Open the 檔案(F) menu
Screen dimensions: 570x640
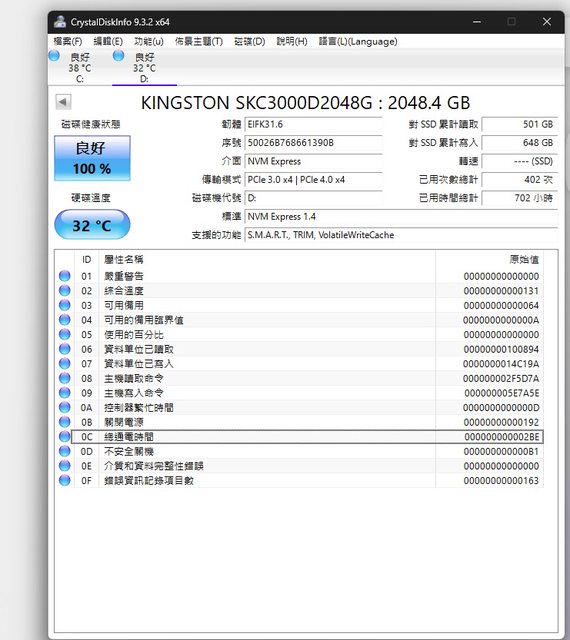pos(68,41)
